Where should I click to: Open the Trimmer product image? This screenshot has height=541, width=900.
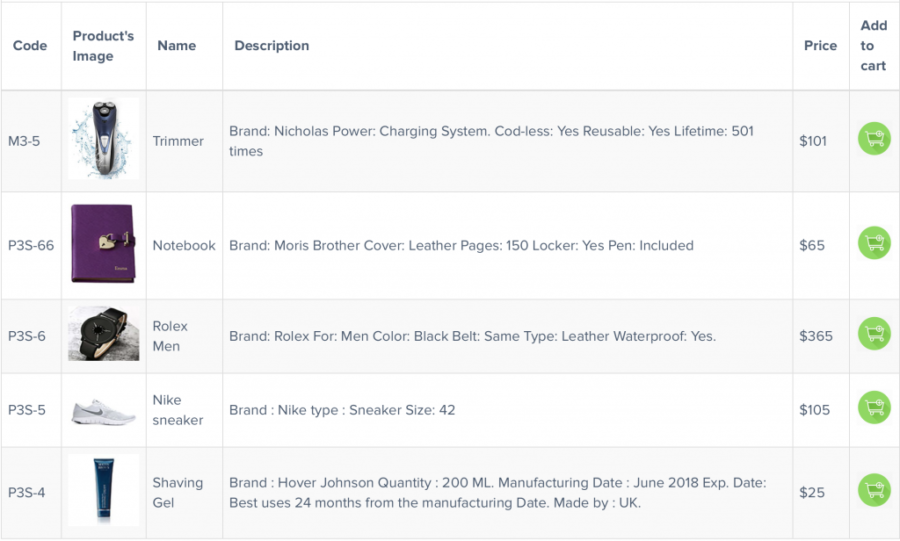[103, 140]
